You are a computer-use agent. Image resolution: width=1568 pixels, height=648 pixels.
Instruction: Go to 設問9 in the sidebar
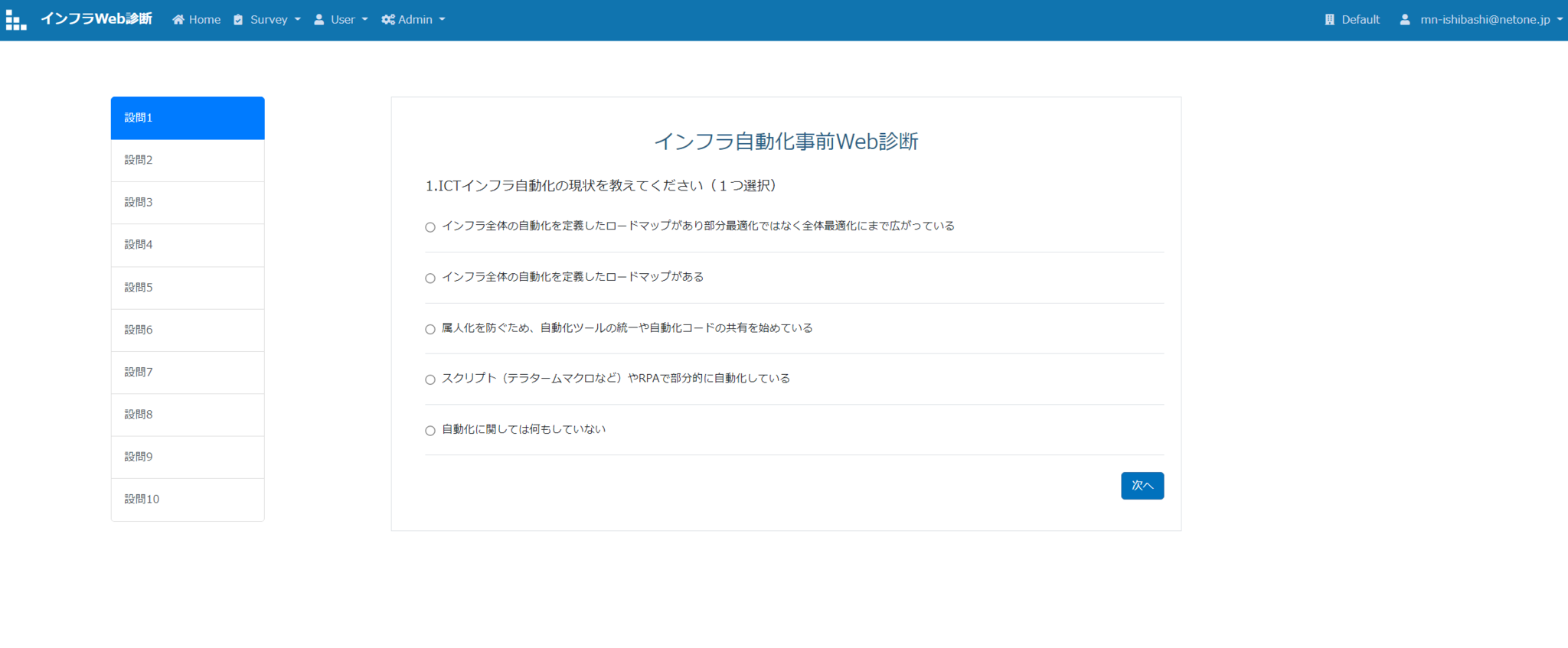(x=188, y=457)
